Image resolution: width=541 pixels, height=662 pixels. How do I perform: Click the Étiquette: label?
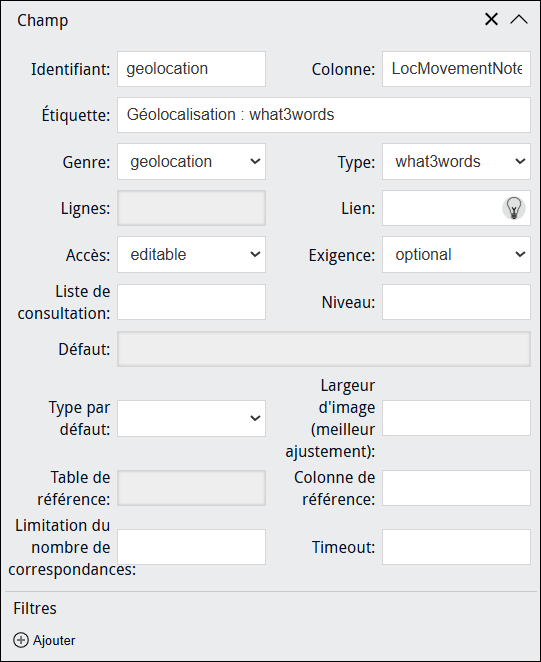tap(76, 115)
